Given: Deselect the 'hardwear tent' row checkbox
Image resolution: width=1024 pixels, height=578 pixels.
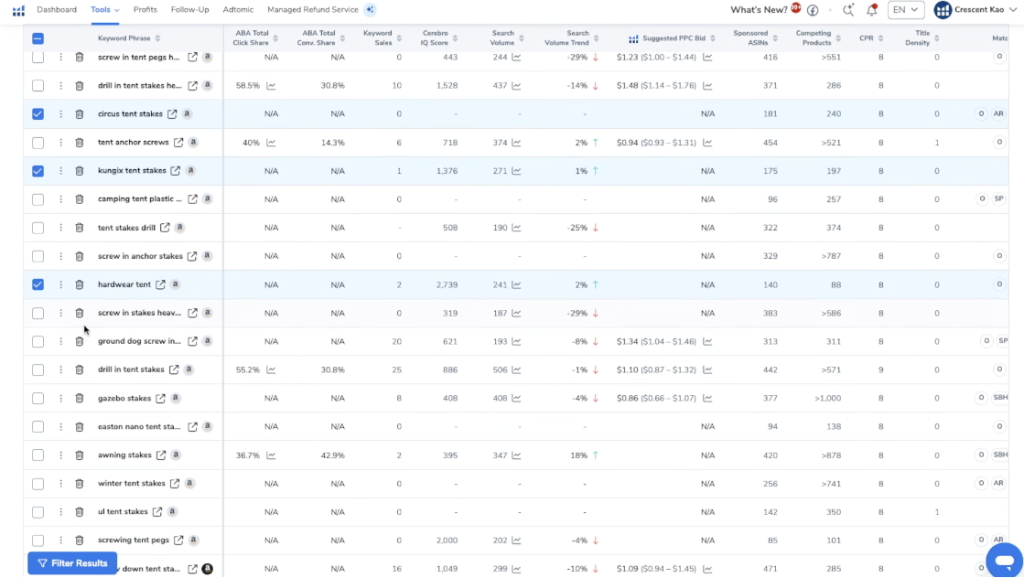Looking at the screenshot, I should (38, 285).
